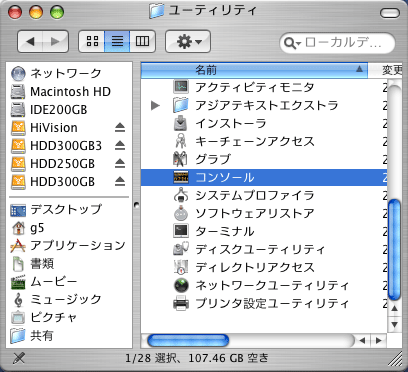Select the アクティビティモニタ icon
Screen dimensions: 408x372
click(181, 87)
